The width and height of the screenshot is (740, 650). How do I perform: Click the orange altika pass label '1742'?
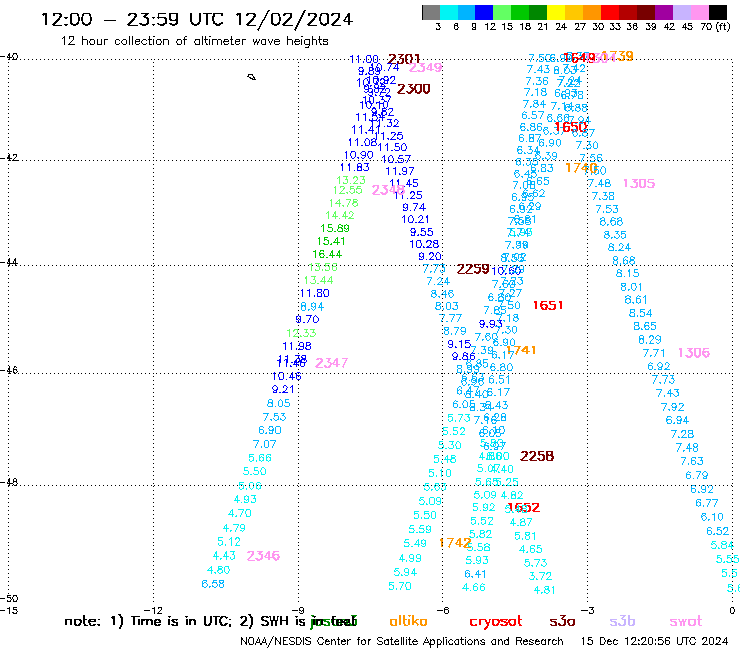point(455,543)
